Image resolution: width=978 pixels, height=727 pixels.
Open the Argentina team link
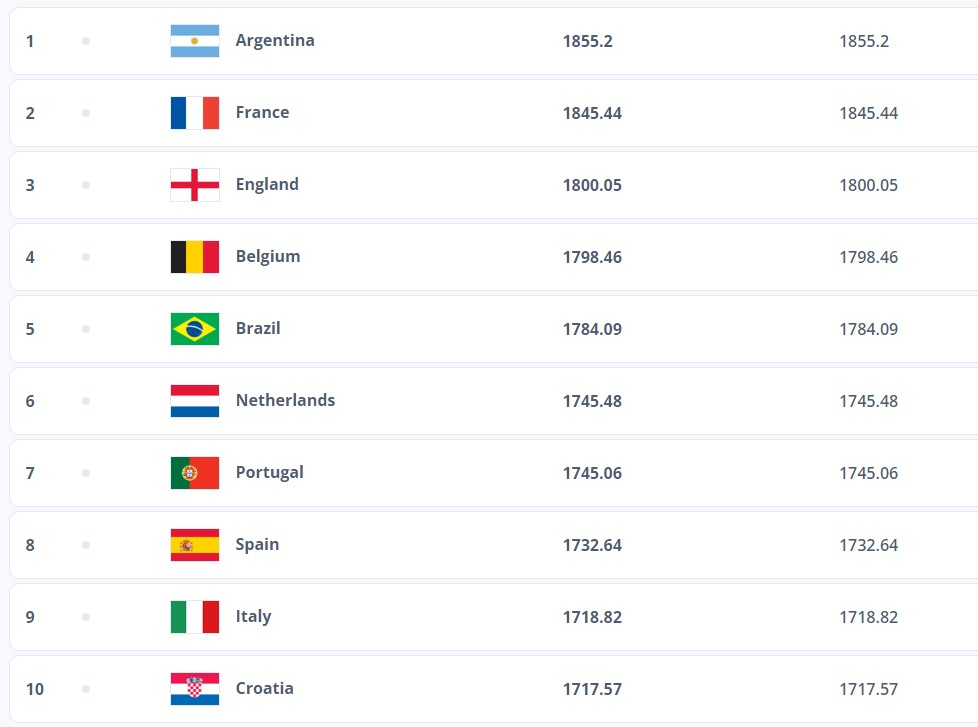pos(275,41)
